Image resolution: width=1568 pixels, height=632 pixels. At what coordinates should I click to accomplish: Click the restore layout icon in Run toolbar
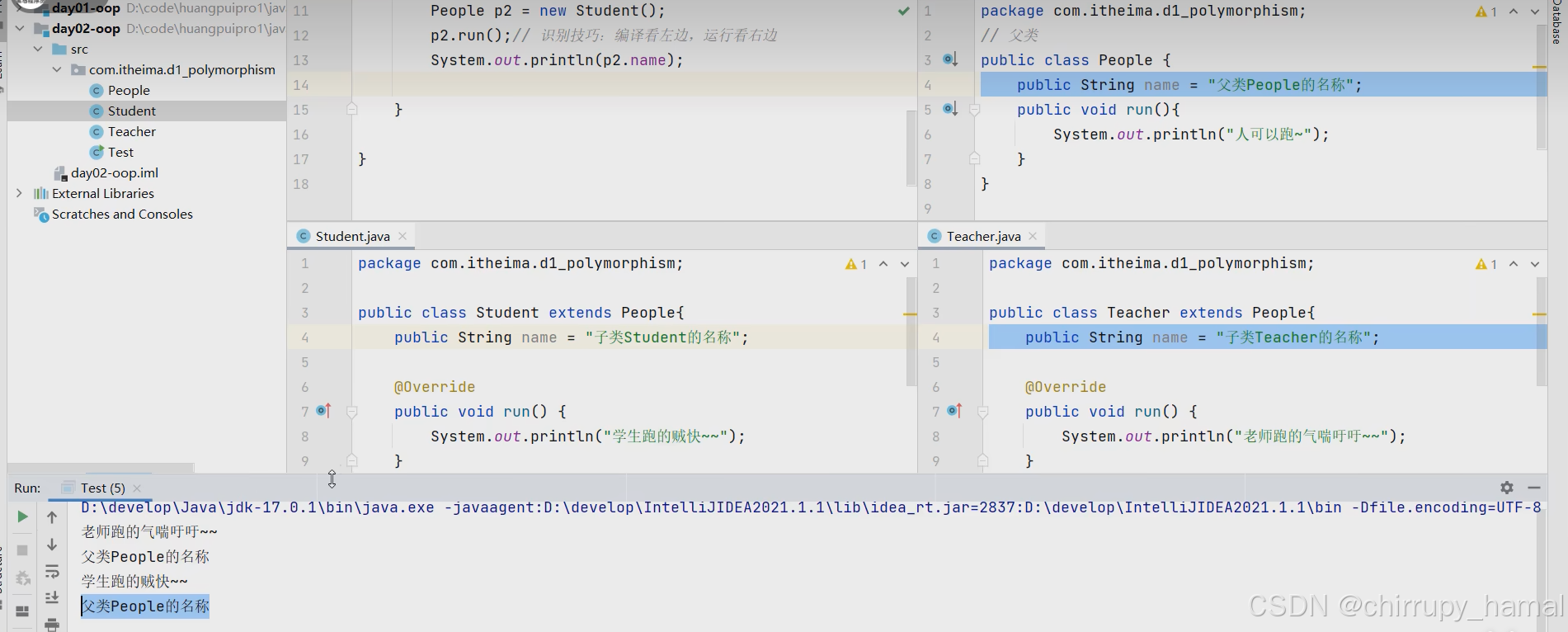[23, 611]
